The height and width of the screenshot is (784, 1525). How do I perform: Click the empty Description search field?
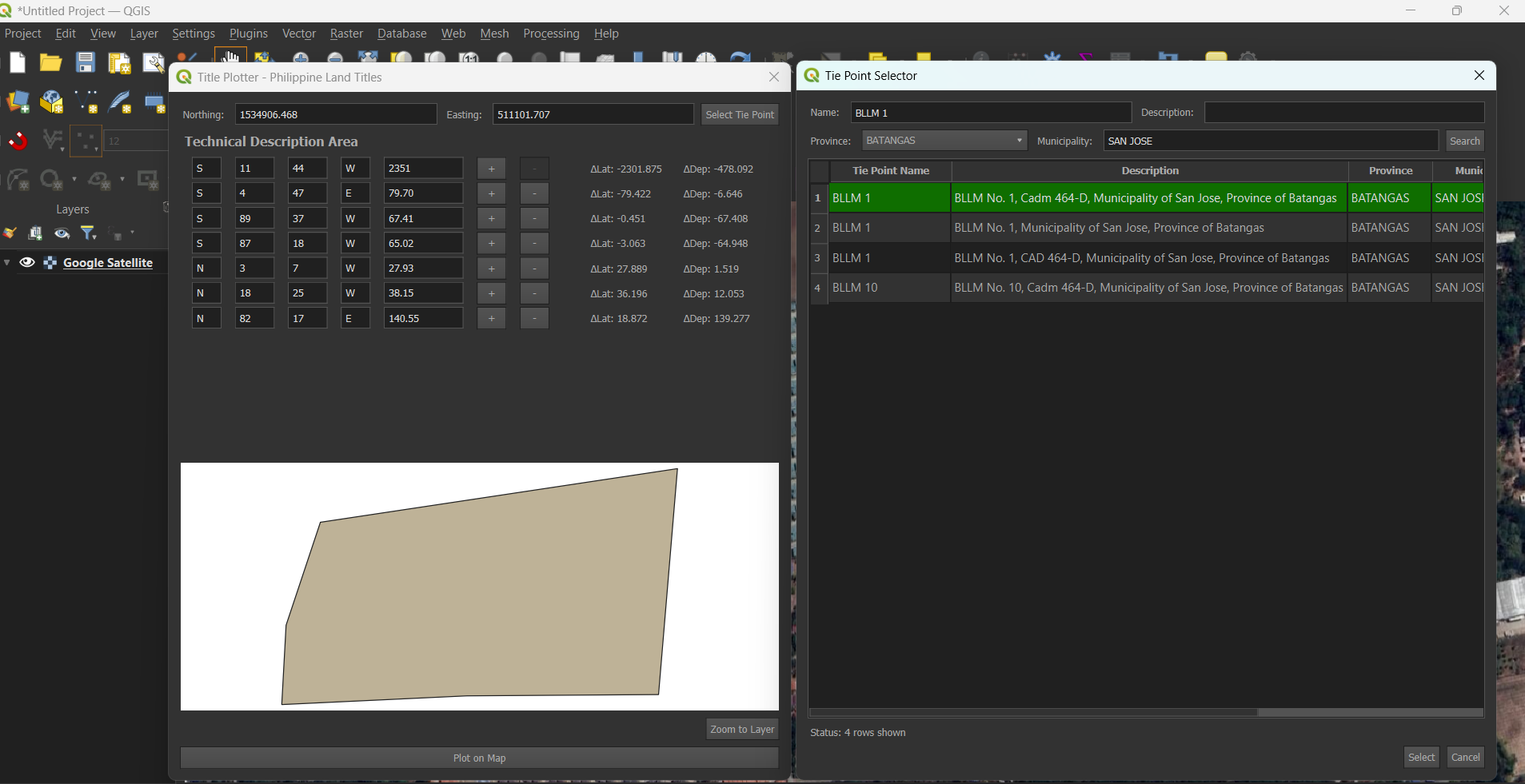click(x=1344, y=113)
